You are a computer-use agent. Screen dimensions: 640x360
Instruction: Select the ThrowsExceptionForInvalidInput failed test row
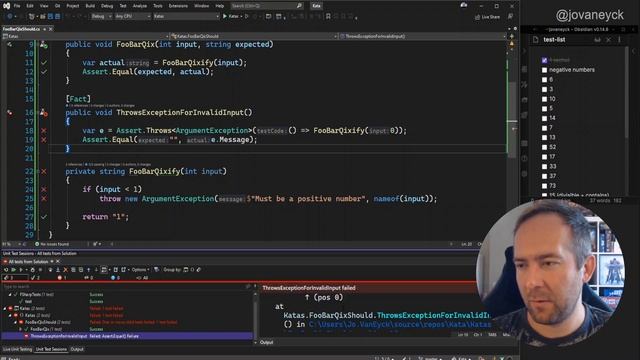tap(127, 336)
